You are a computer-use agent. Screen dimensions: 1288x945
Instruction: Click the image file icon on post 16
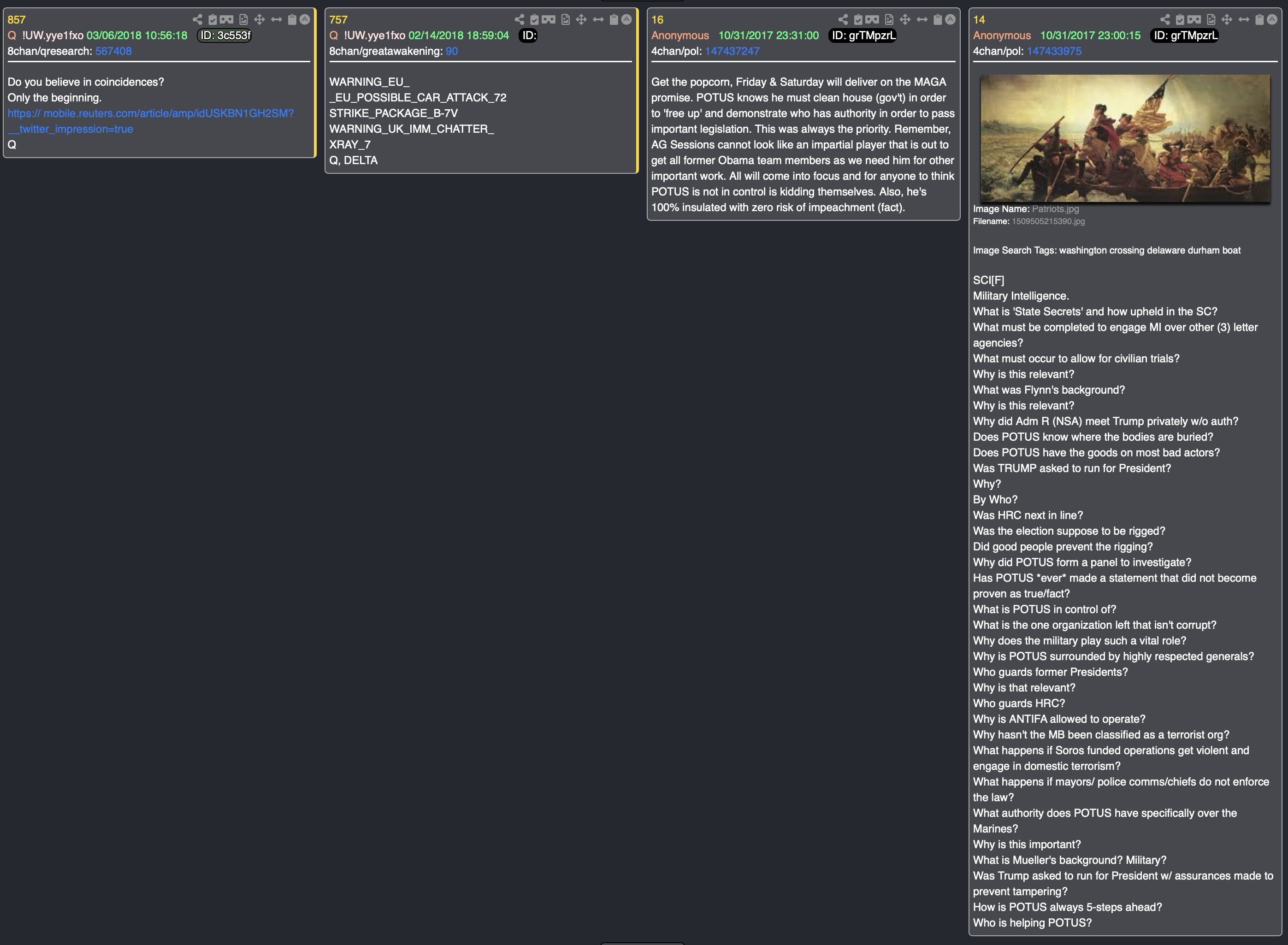[x=889, y=19]
